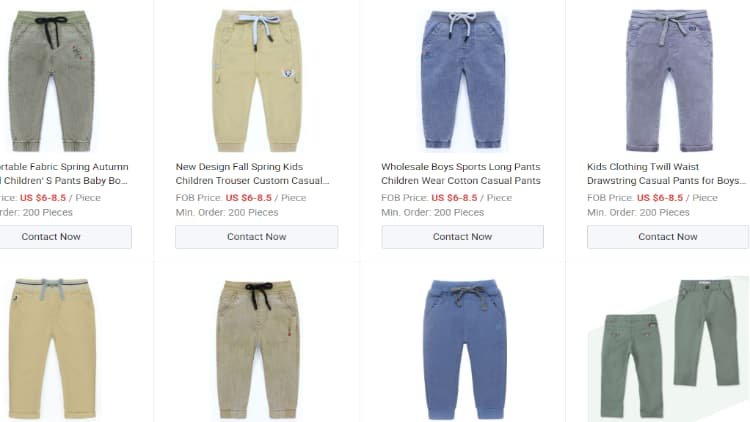
Task: Open 'Kids Clothing Twill Waist' product title
Action: coord(643,167)
